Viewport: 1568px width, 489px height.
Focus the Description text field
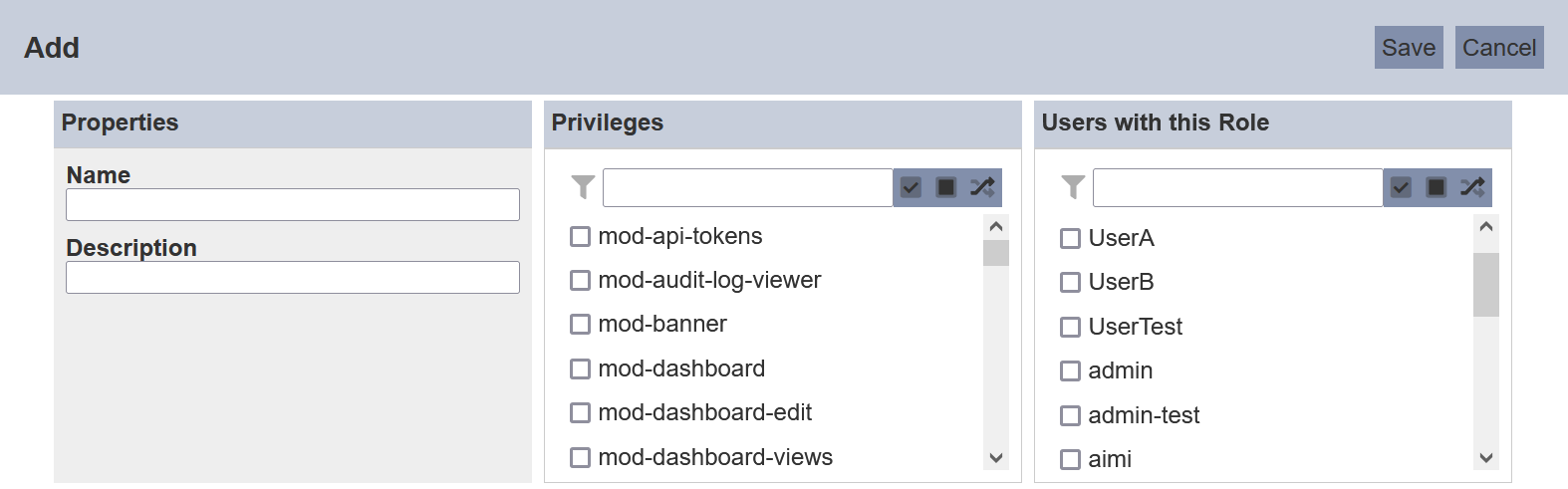pyautogui.click(x=293, y=278)
